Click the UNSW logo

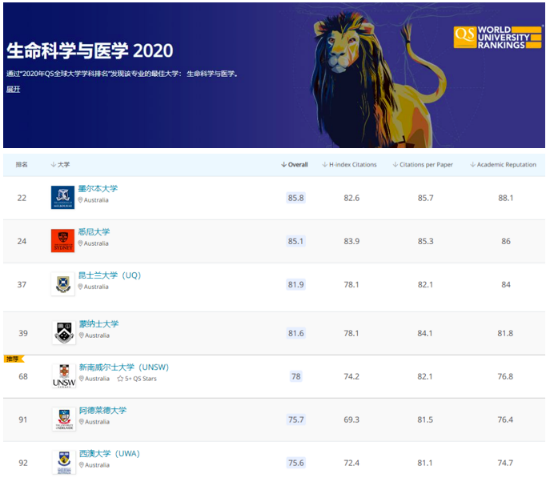pyautogui.click(x=64, y=376)
